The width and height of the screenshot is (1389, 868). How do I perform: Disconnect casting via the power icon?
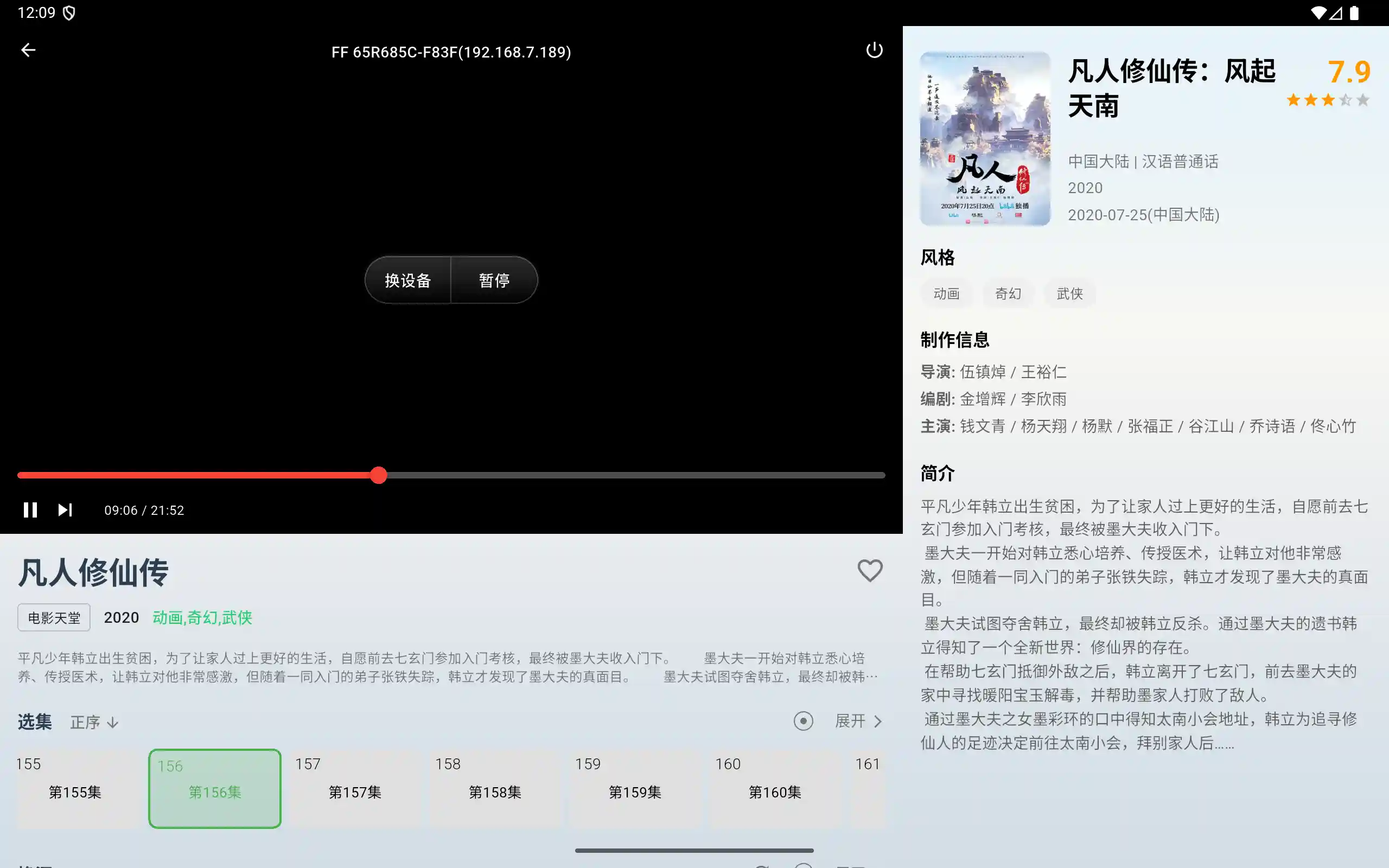874,50
